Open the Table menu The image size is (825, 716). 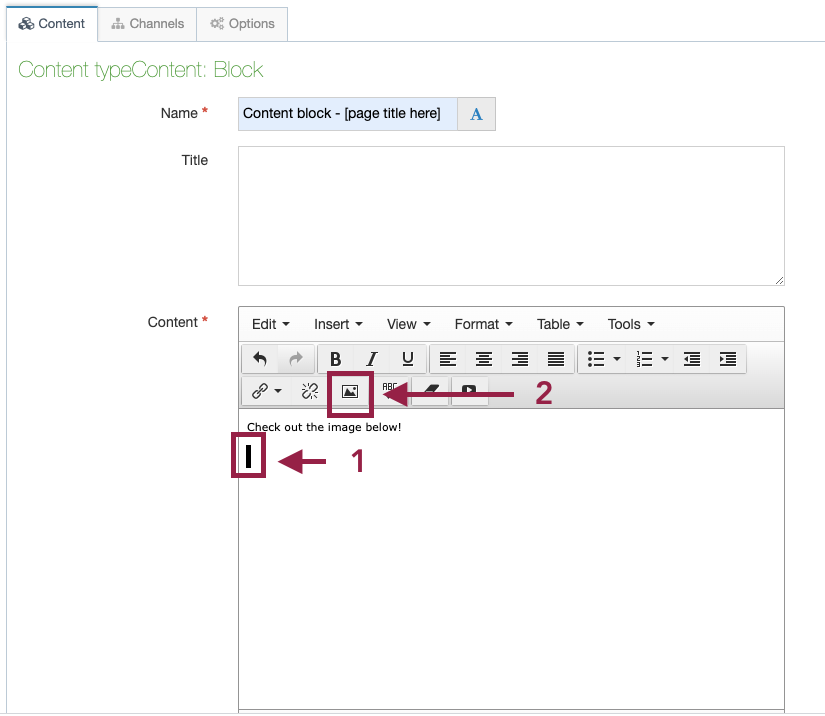pos(560,324)
